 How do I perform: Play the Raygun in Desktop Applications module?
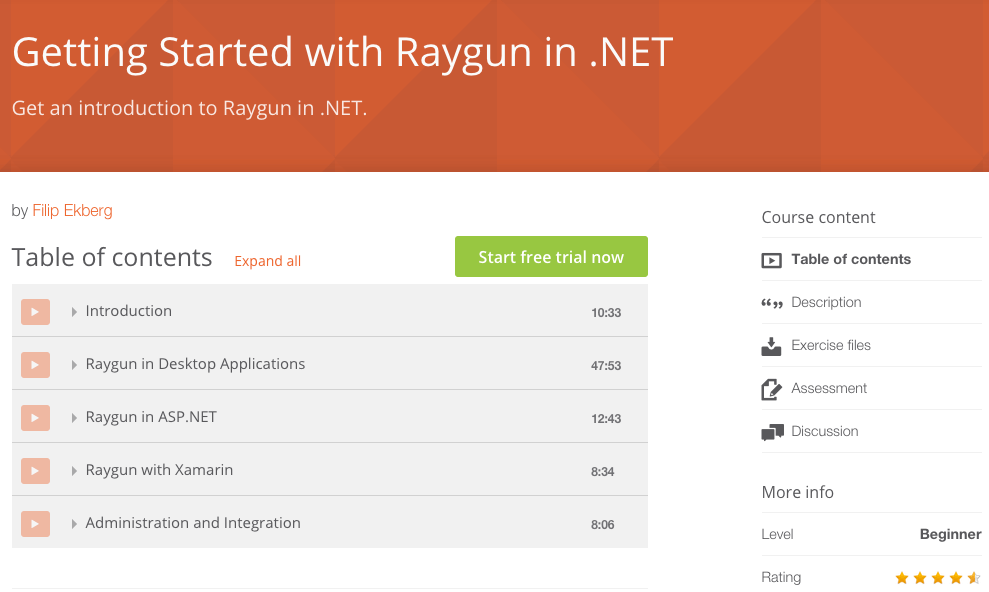(35, 365)
